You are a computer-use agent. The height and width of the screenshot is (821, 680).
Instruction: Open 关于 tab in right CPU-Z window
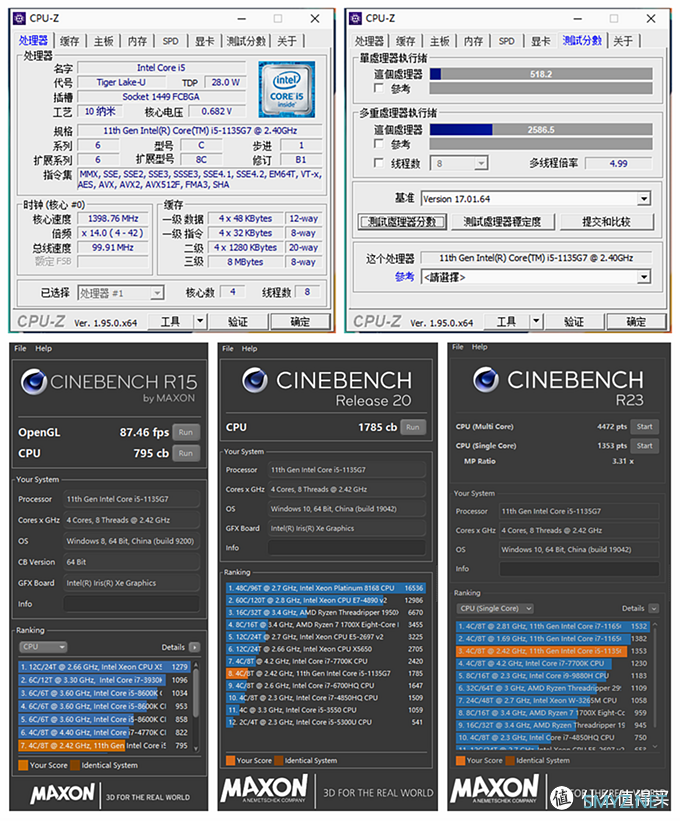click(622, 41)
